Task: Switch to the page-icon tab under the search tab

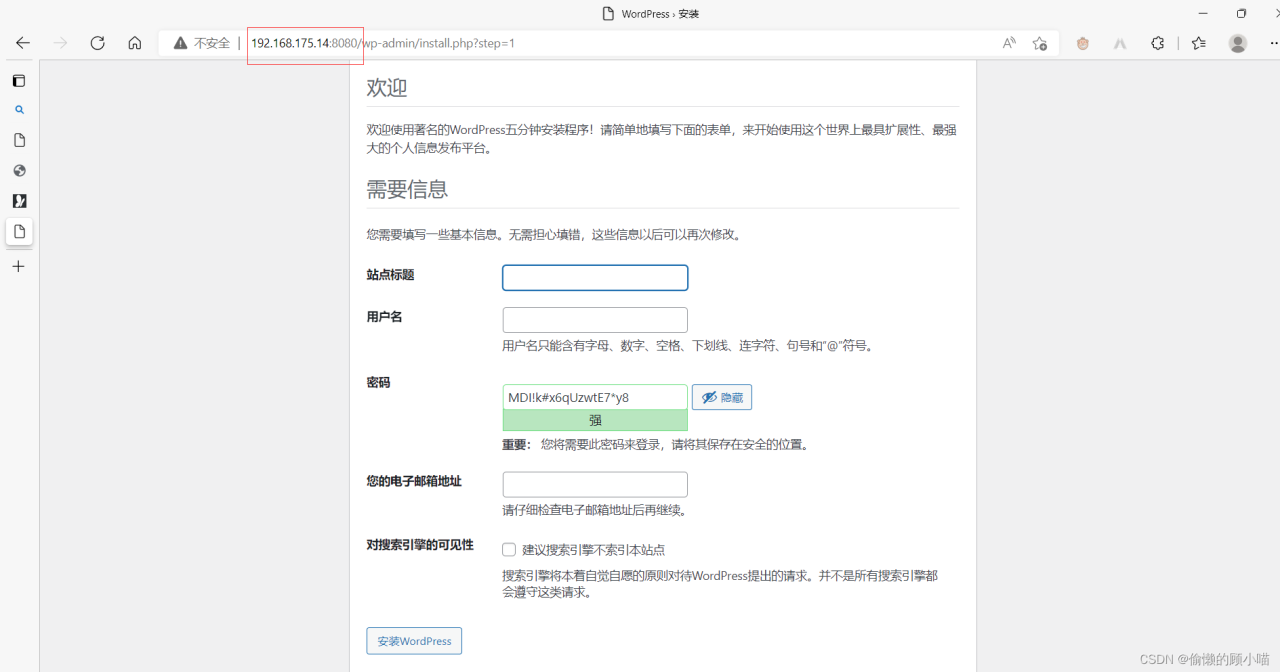Action: coord(18,140)
